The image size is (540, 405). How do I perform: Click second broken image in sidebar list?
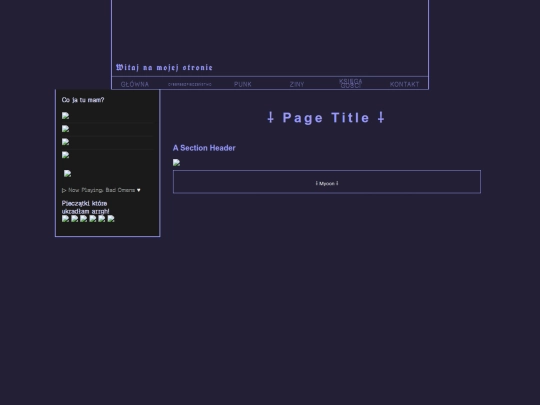(x=65, y=129)
